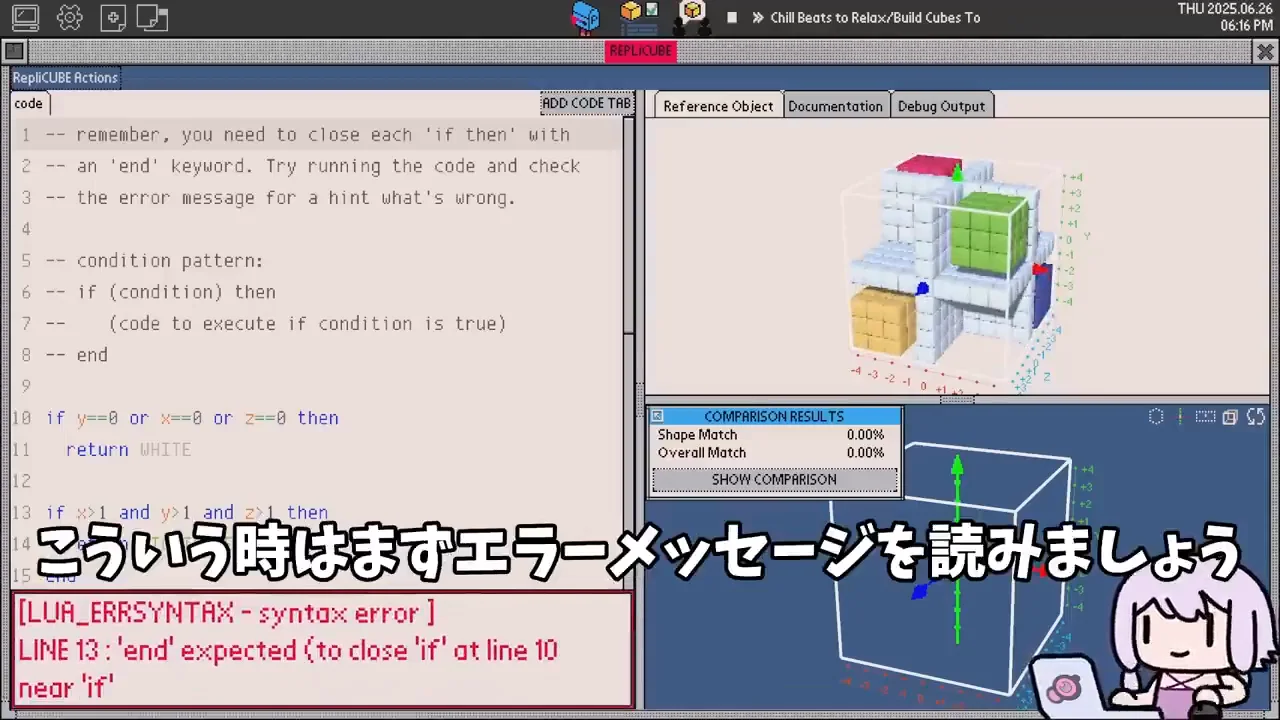This screenshot has width=1280, height=720.
Task: Toggle the dotted cube outline view icon
Action: (1156, 417)
